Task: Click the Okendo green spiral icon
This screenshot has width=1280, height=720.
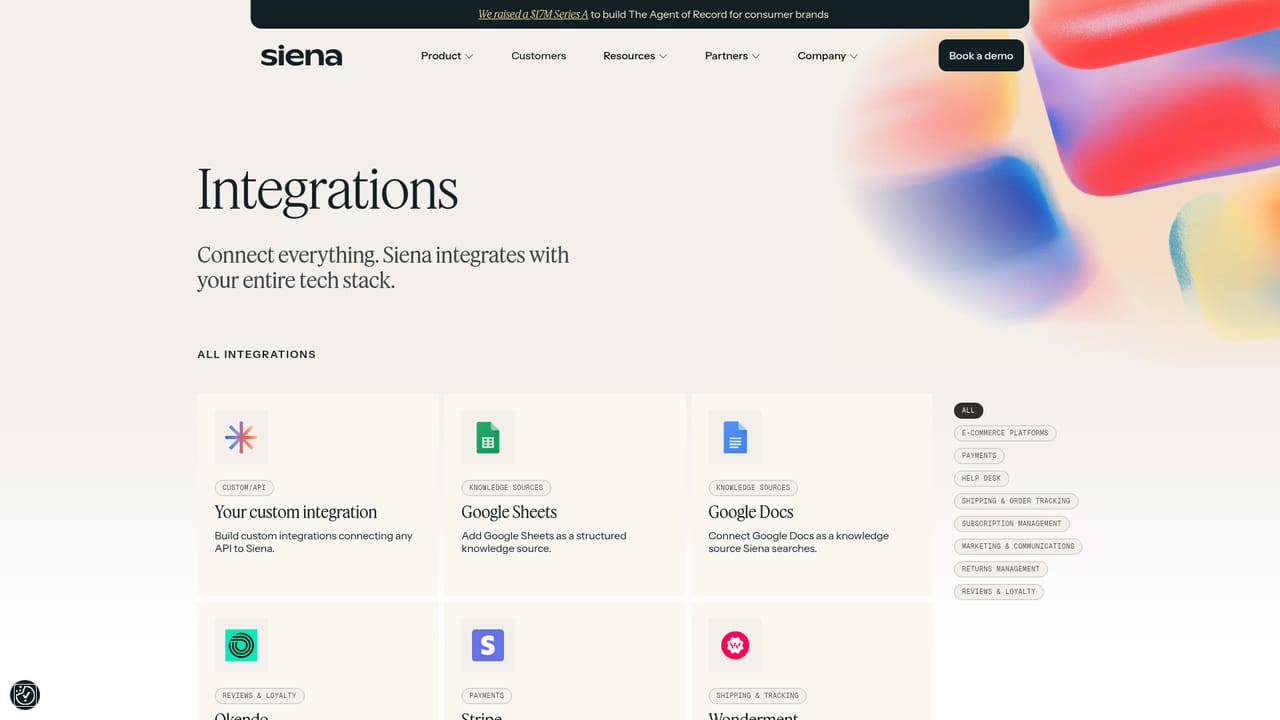Action: (x=241, y=645)
